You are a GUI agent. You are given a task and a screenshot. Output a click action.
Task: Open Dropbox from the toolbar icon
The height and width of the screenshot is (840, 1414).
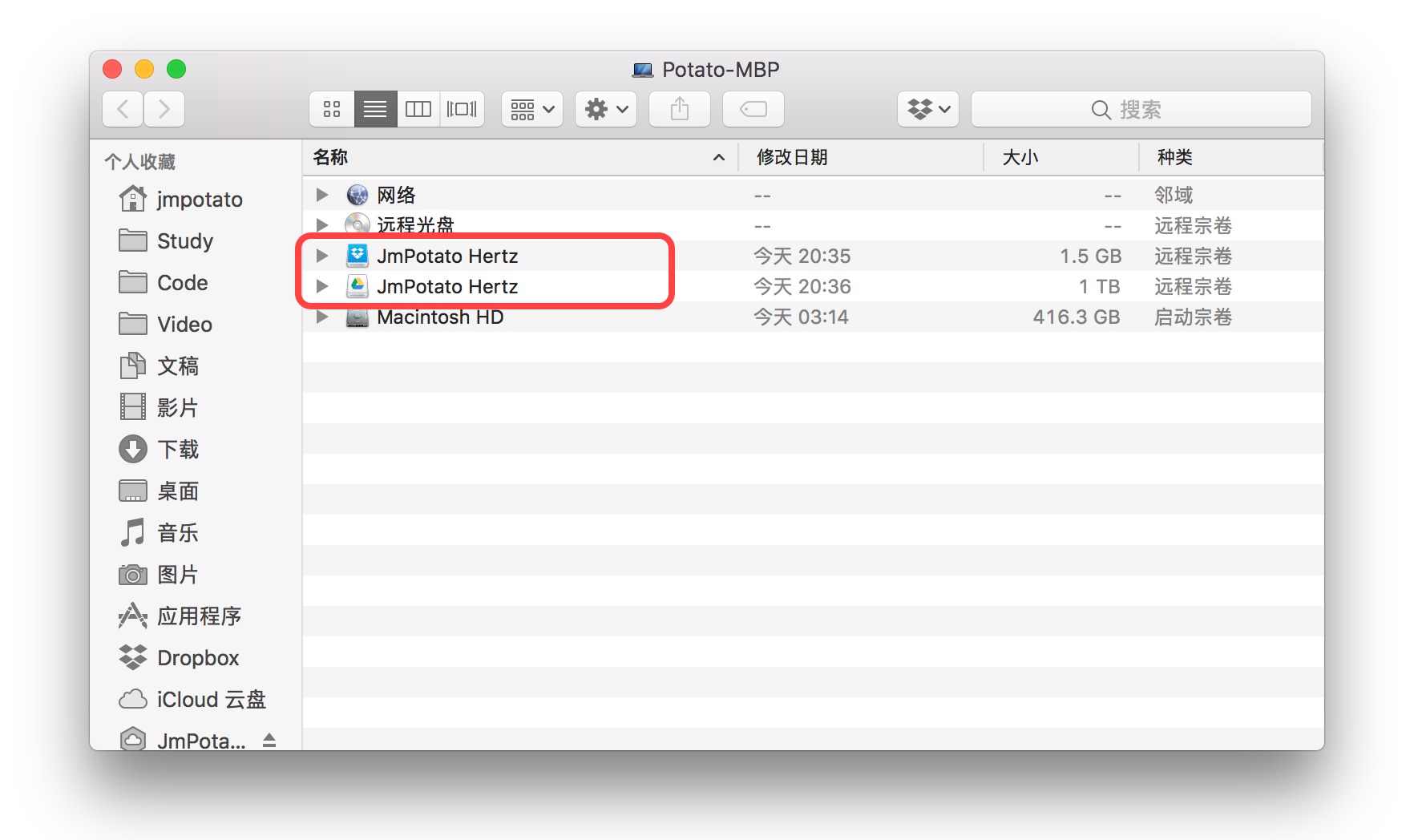pos(926,109)
